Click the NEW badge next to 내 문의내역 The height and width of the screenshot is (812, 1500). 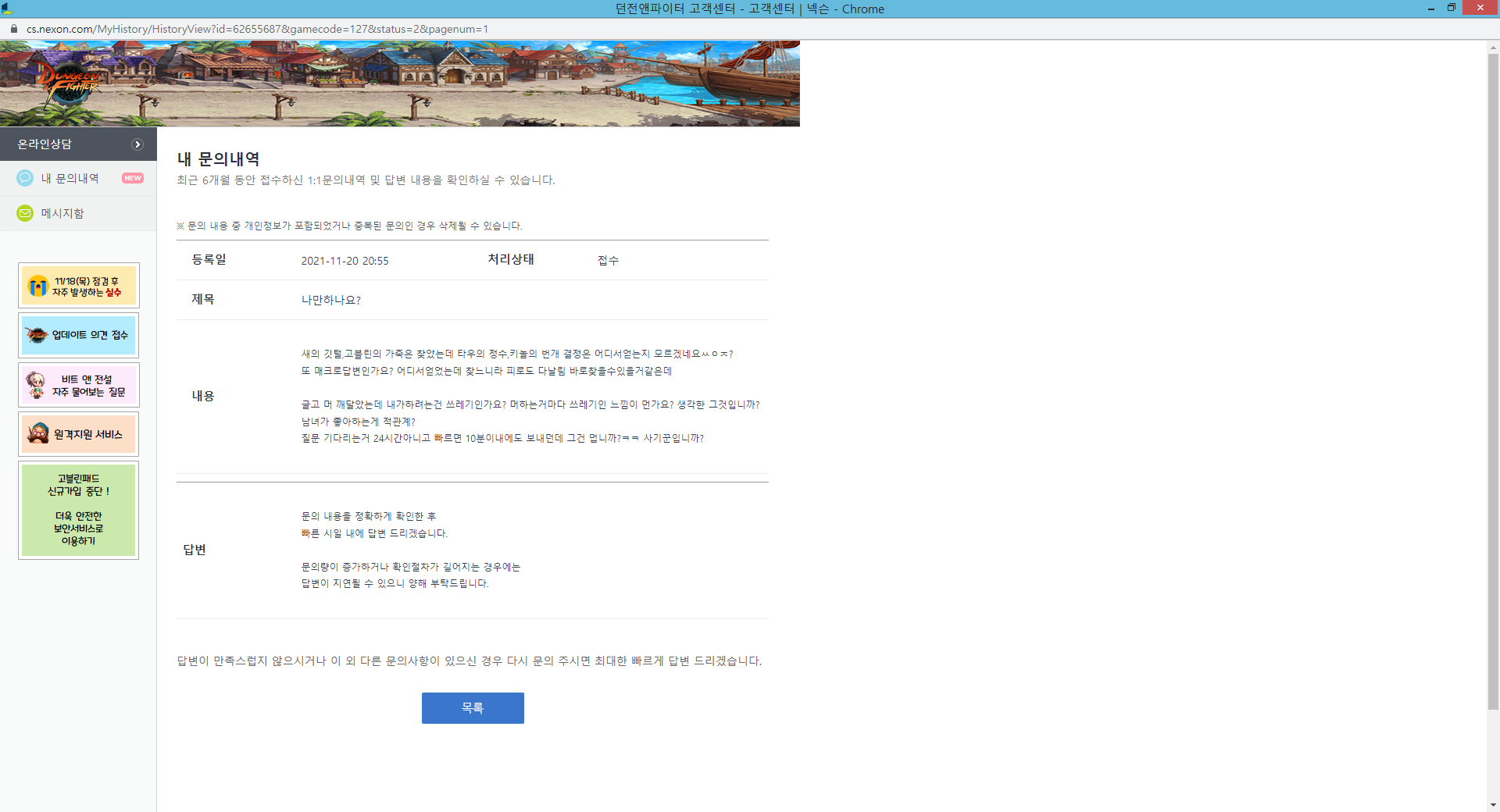132,178
